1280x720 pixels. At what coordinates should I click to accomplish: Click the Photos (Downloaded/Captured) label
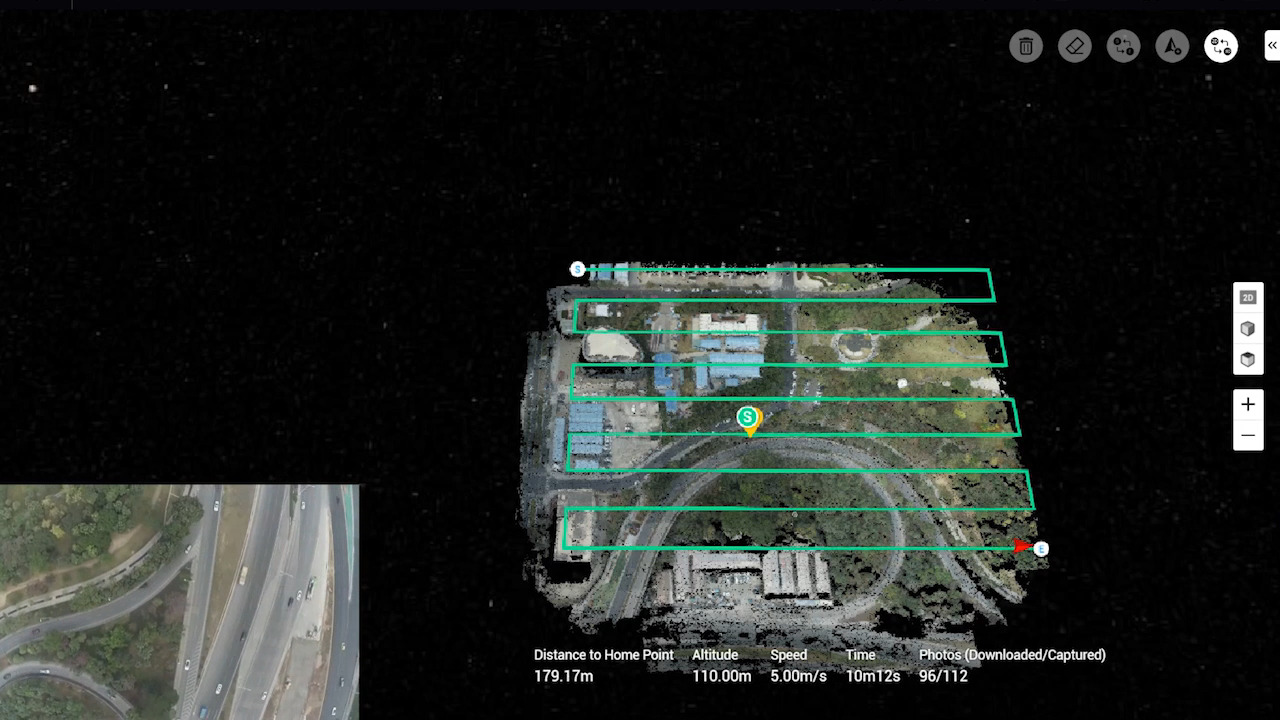(x=1012, y=655)
